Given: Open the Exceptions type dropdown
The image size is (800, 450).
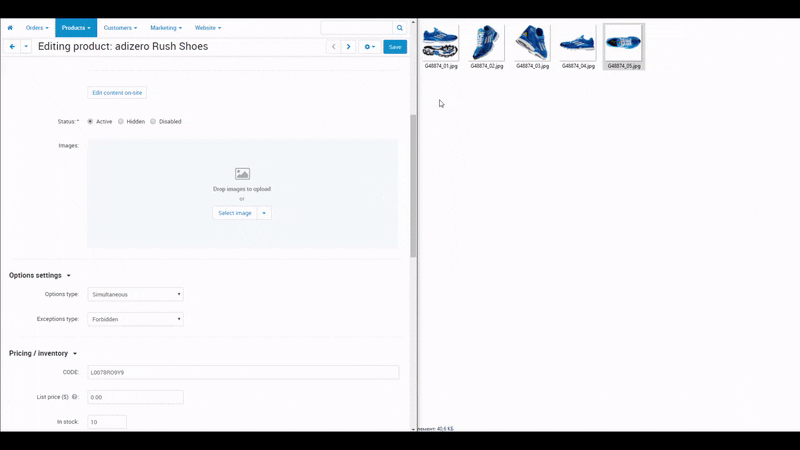Looking at the screenshot, I should pyautogui.click(x=135, y=320).
